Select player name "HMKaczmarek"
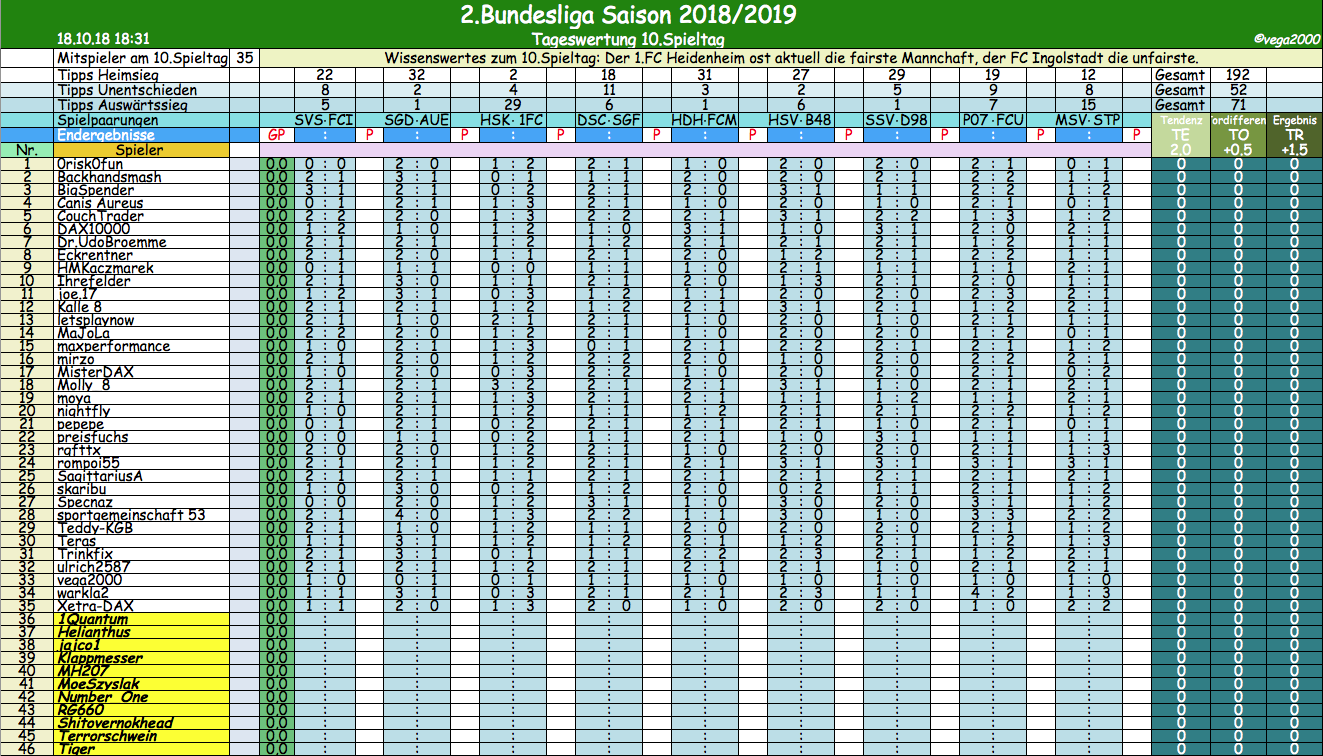Viewport: 1323px width, 756px height. click(x=105, y=268)
